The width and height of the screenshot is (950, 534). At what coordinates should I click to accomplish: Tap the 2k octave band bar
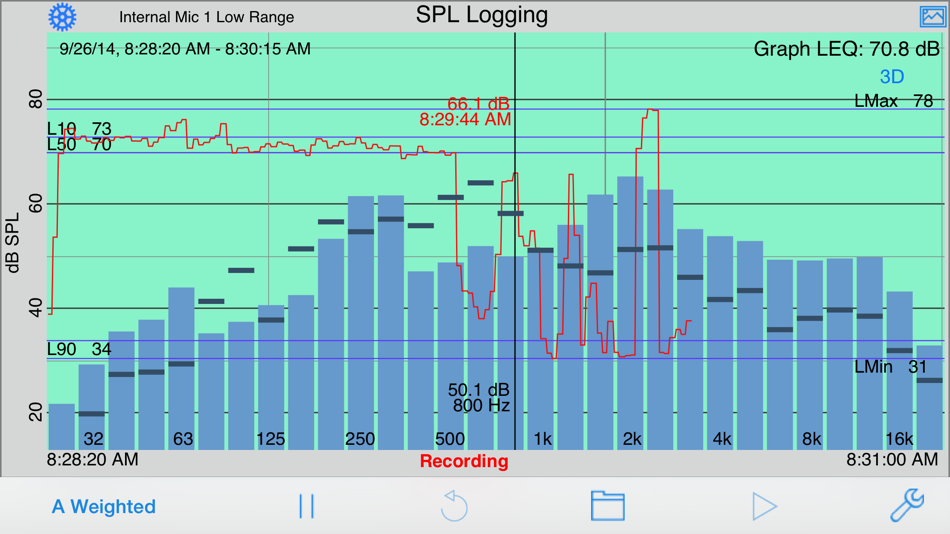tap(630, 313)
